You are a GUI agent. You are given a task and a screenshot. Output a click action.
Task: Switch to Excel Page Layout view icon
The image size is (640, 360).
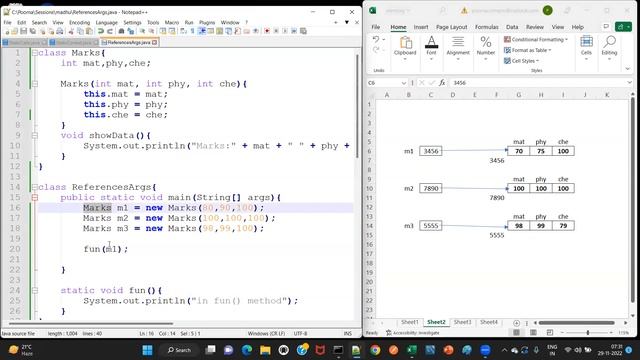(x=533, y=333)
